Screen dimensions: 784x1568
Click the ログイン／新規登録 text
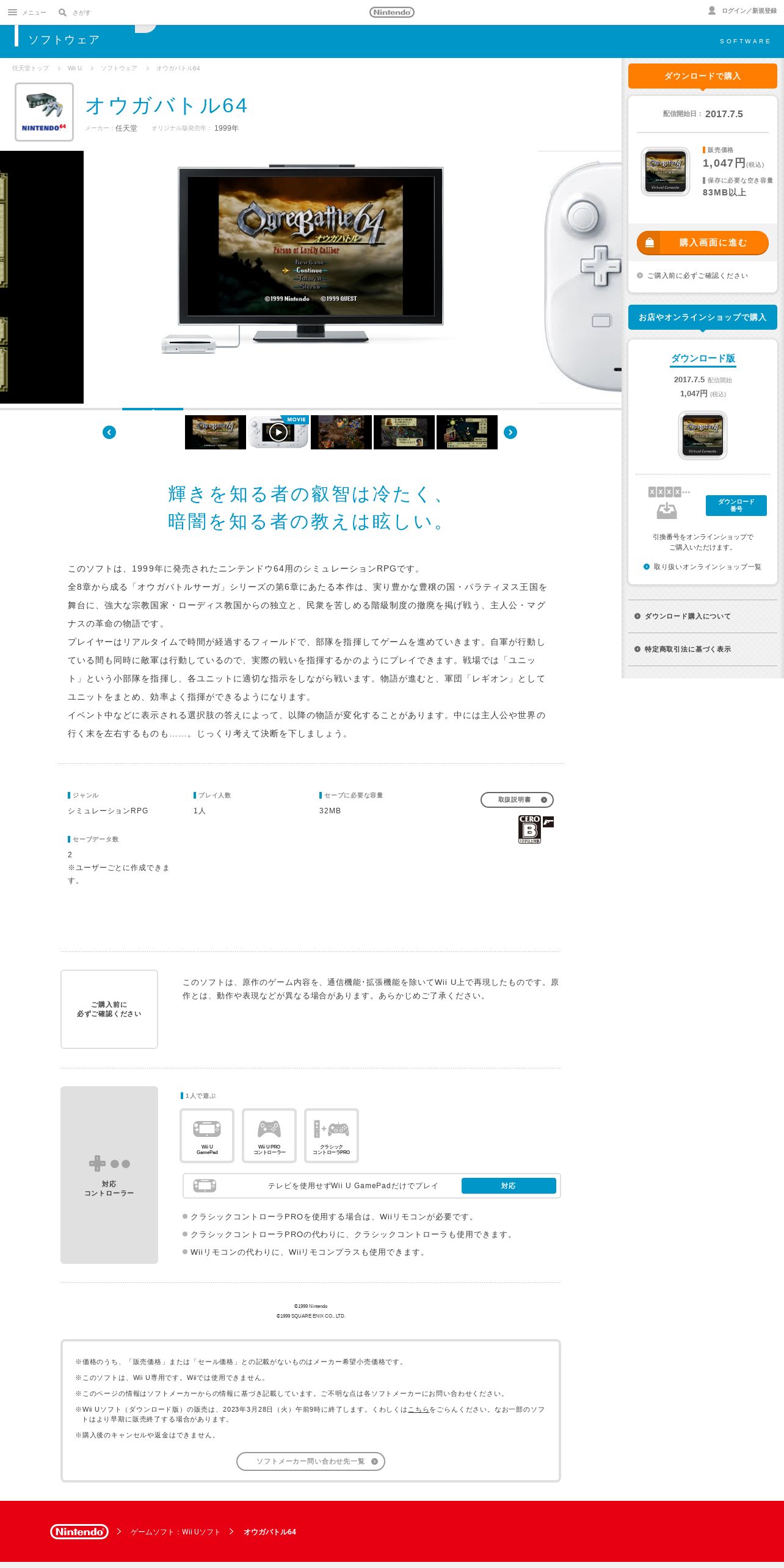pyautogui.click(x=749, y=11)
